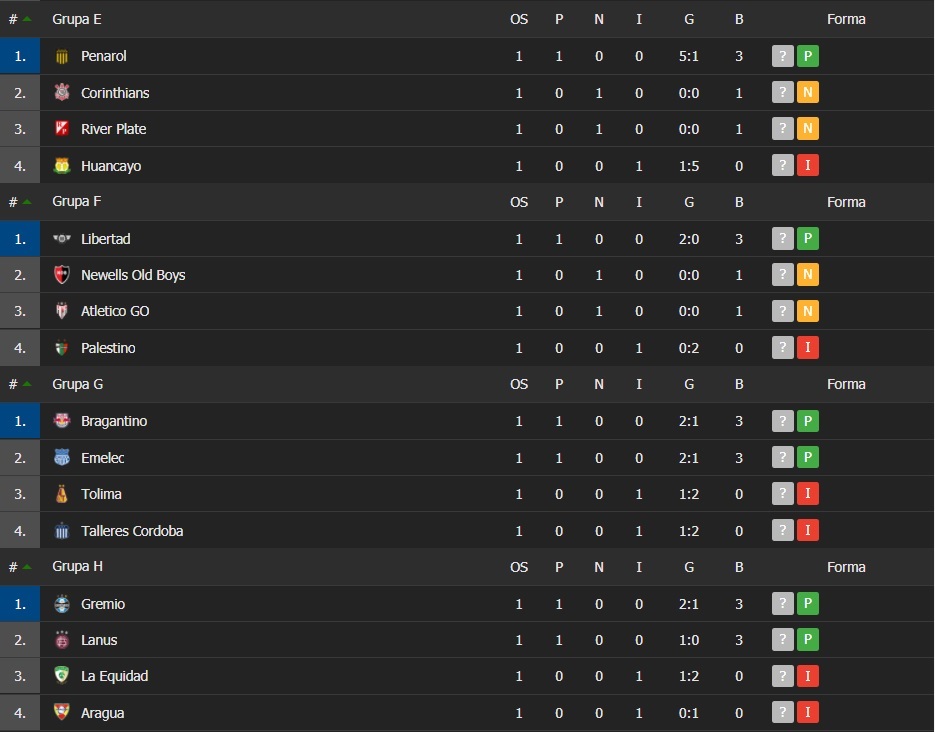The width and height of the screenshot is (935, 732).
Task: Click the La Equidad shield icon
Action: [62, 676]
